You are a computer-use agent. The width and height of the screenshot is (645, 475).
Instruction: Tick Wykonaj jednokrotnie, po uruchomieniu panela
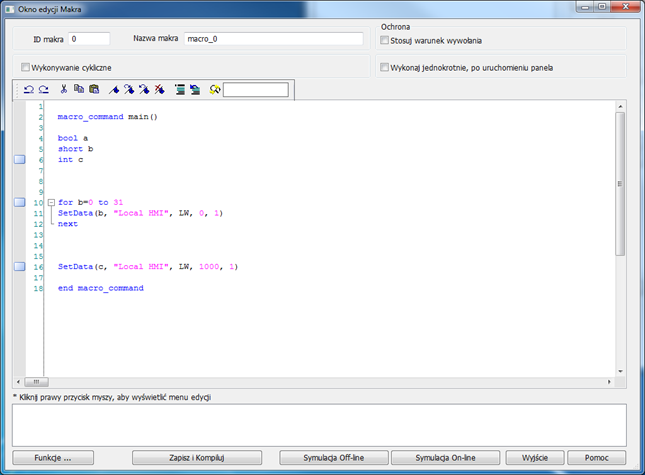point(384,67)
